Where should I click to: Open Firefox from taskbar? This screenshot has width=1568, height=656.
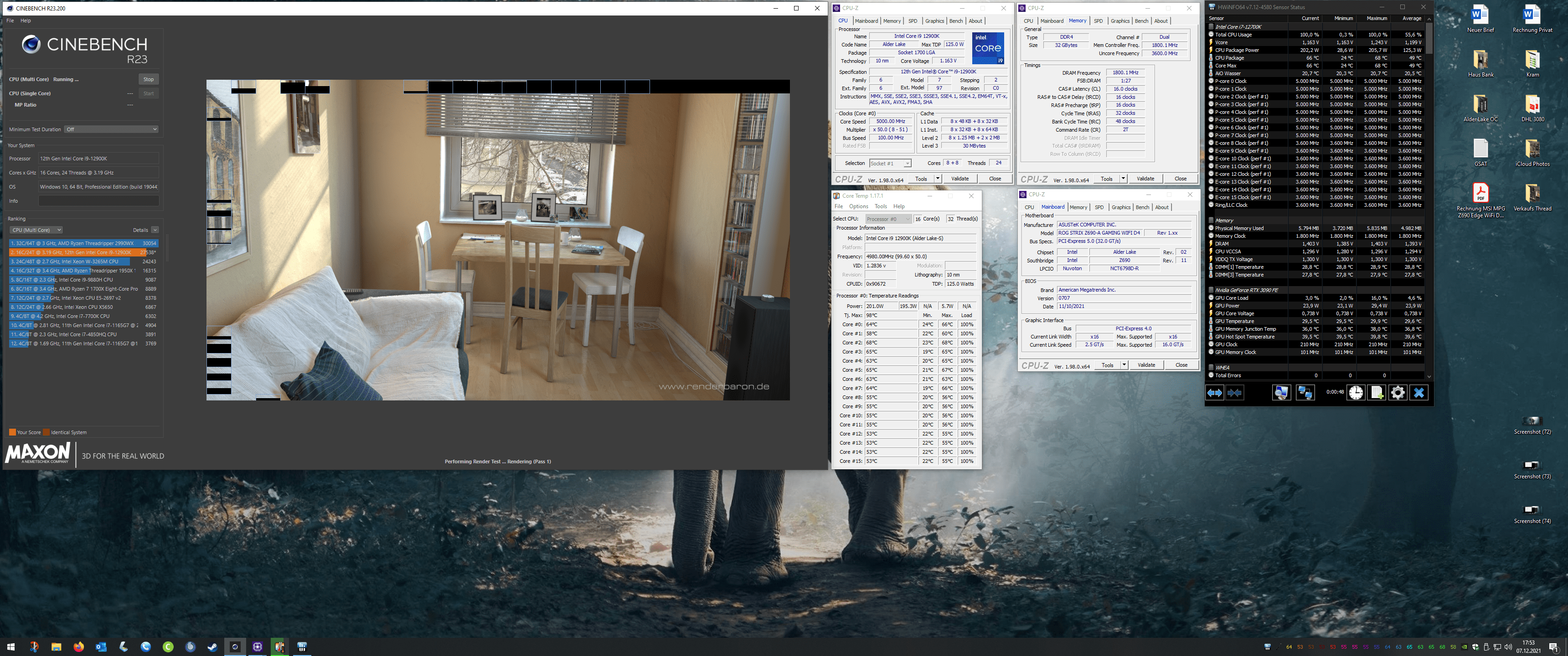(x=78, y=646)
